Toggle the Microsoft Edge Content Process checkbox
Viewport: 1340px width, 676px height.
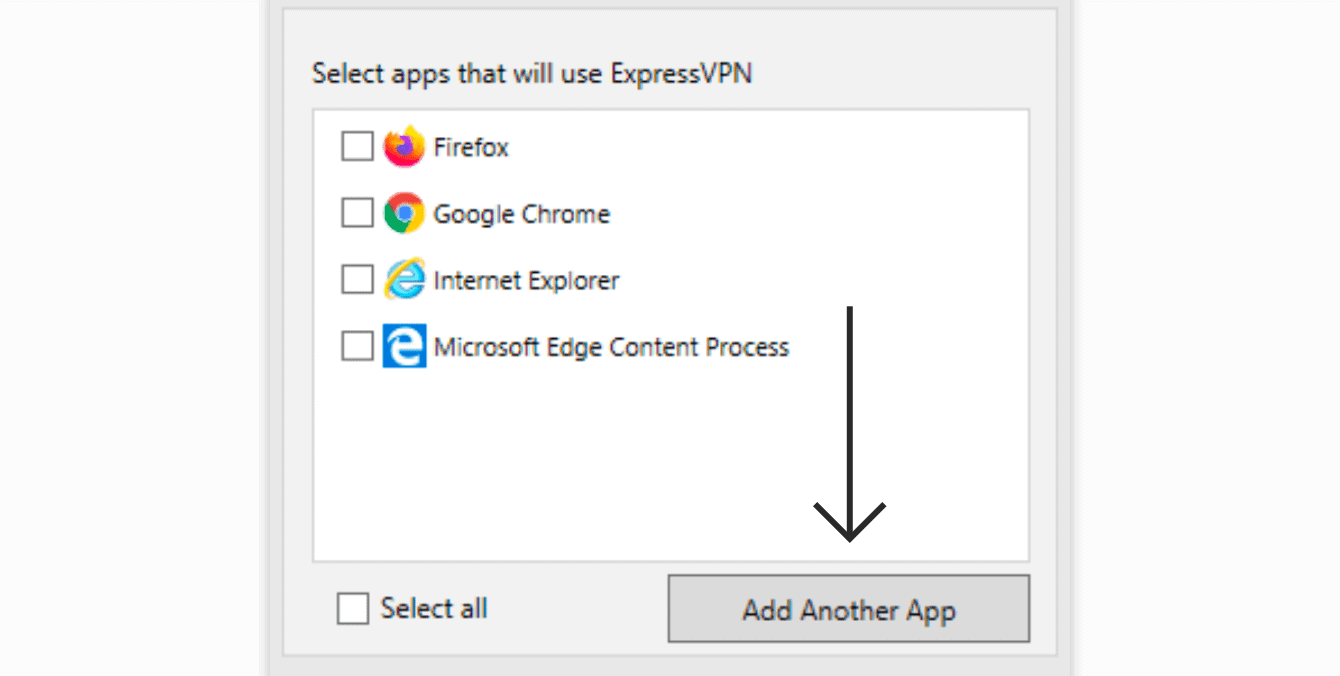[x=357, y=347]
